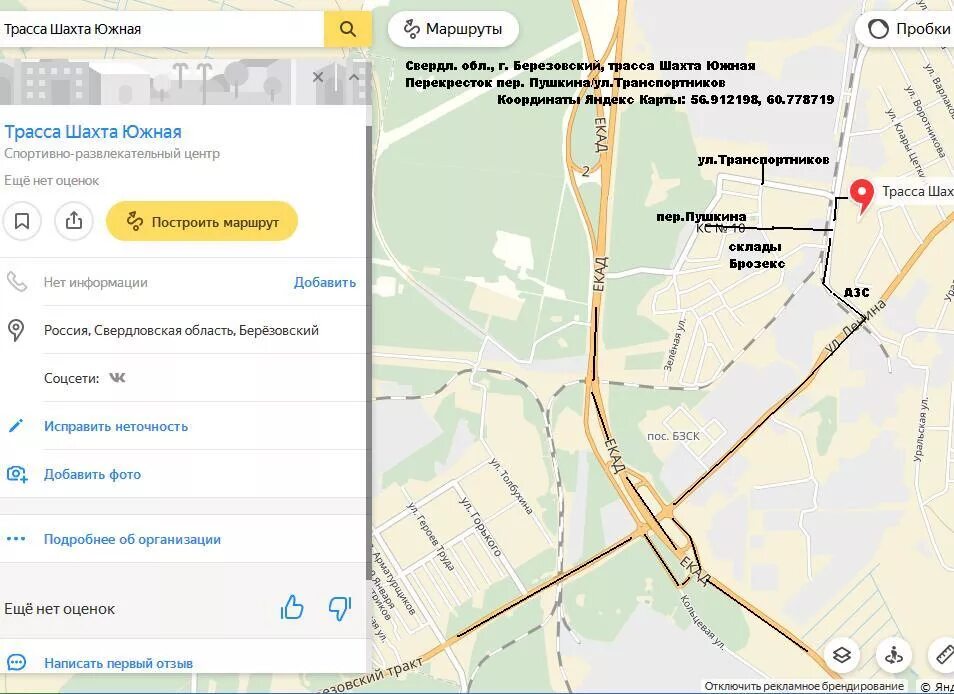The height and width of the screenshot is (694, 954).
Task: Open street panorama person icon
Action: pos(893,655)
